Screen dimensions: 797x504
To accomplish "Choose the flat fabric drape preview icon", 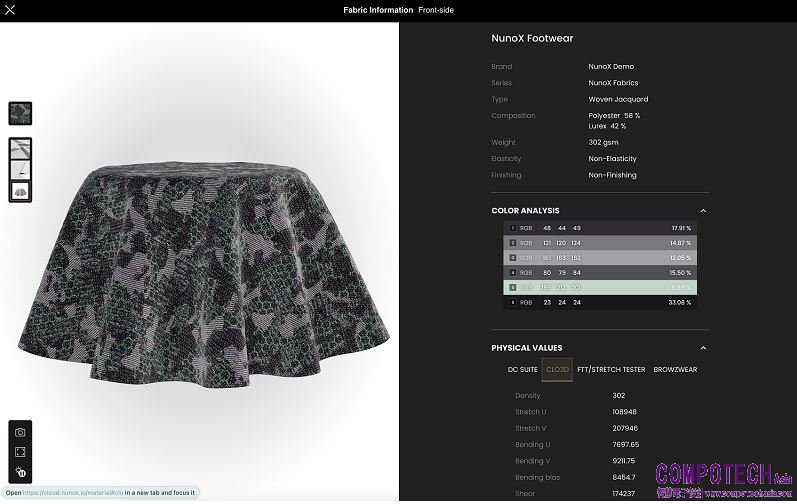I will [20, 148].
